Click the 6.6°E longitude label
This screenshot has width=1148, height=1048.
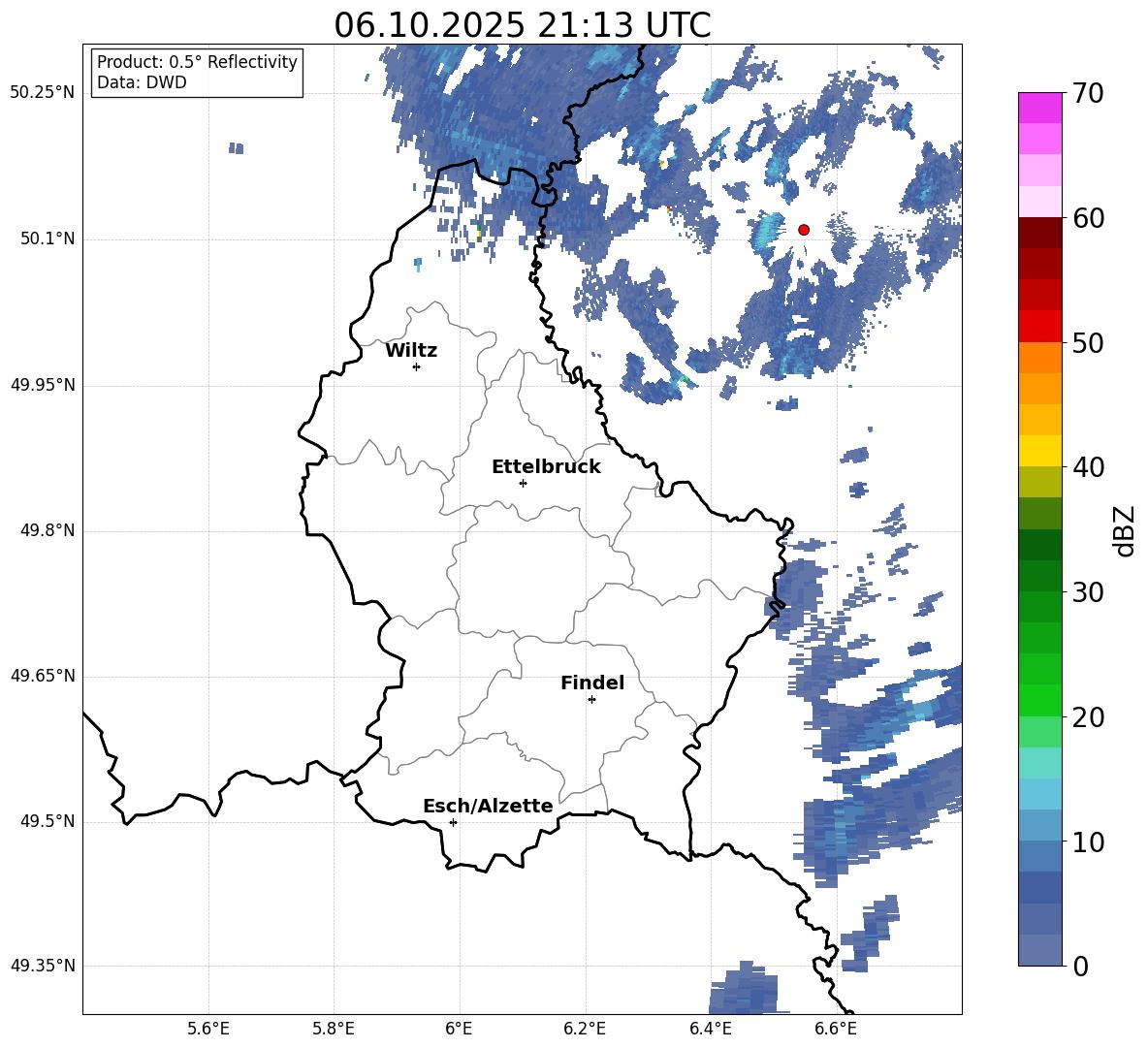point(836,1029)
